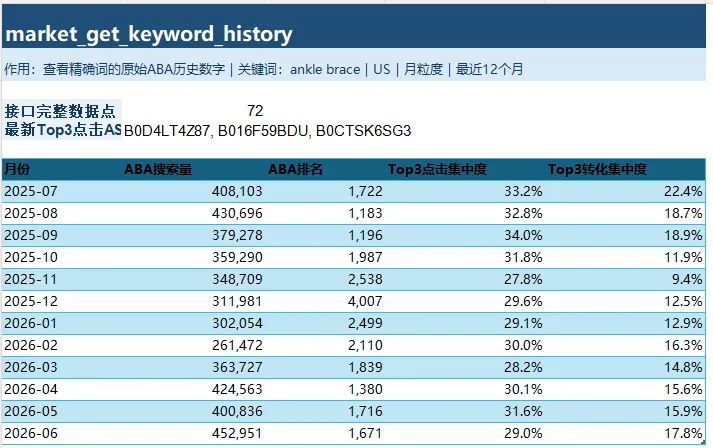Click the 月份 column header
This screenshot has width=713, height=448.
tap(62, 169)
